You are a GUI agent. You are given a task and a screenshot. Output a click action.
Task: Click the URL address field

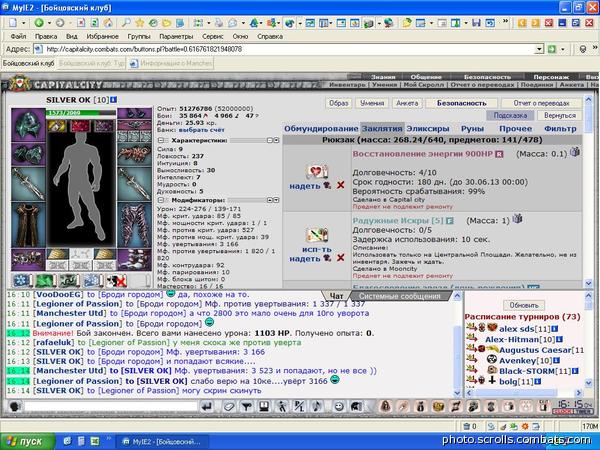click(291, 49)
